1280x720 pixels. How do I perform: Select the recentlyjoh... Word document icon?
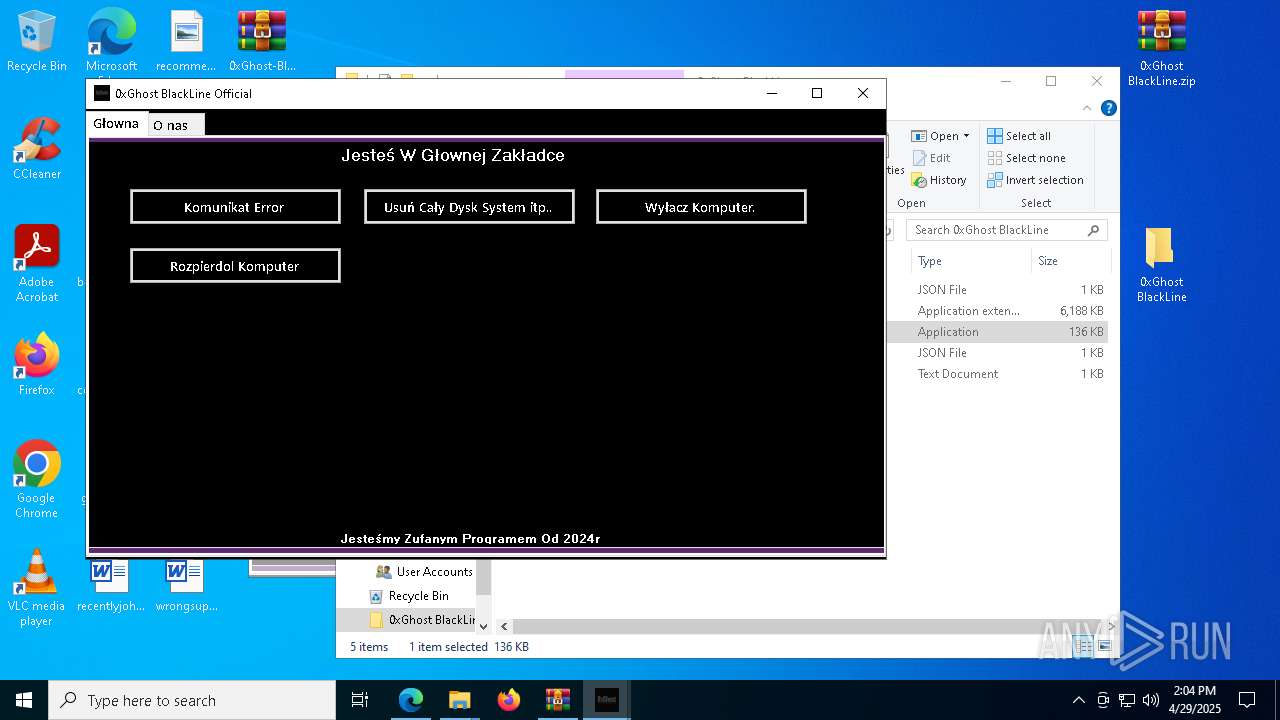(110, 586)
